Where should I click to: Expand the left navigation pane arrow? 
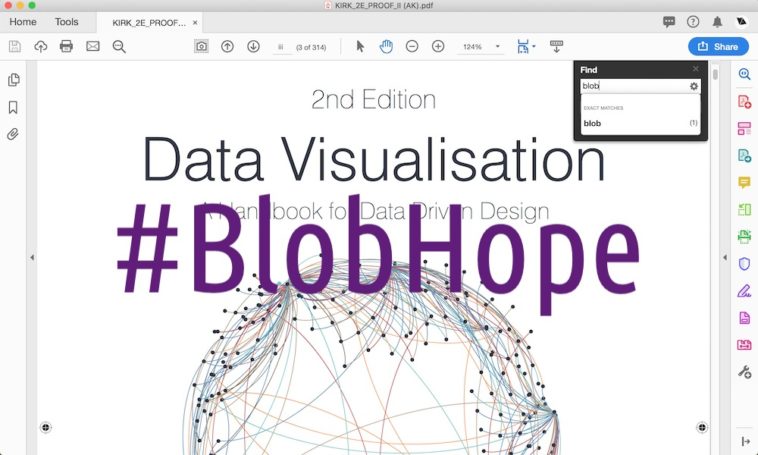pos(32,257)
